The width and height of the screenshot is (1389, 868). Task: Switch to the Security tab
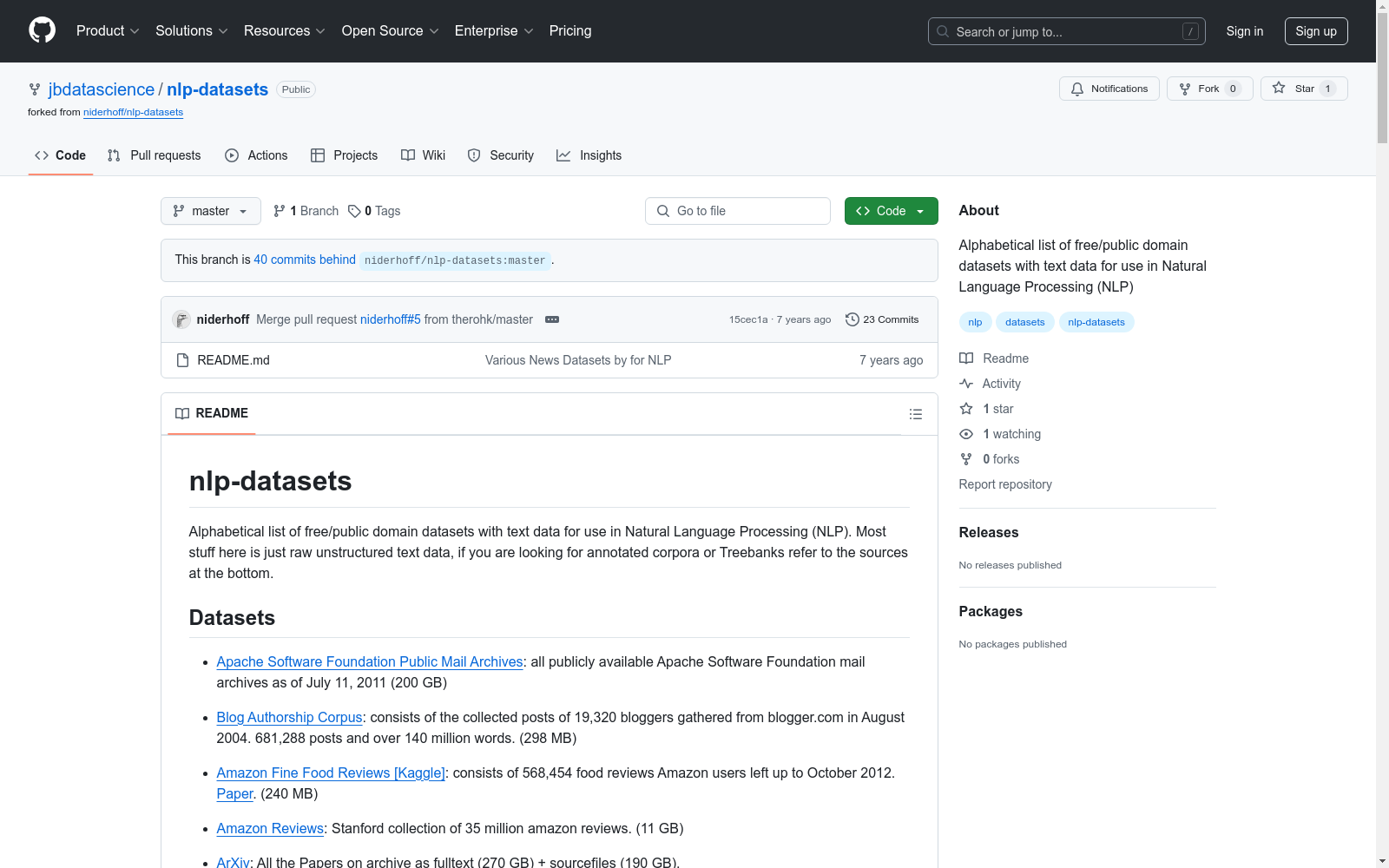[501, 155]
